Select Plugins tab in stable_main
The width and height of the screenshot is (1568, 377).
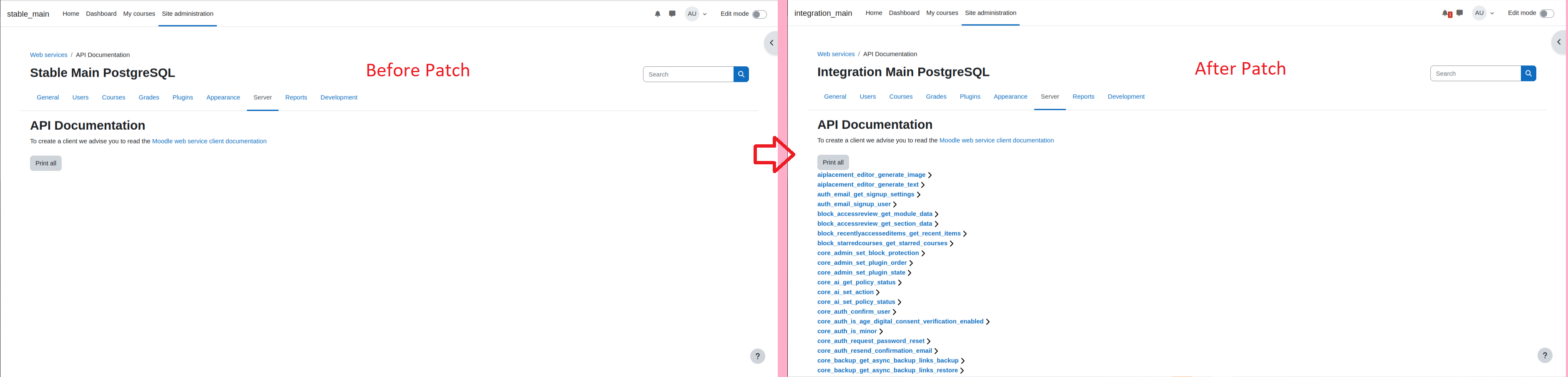[x=183, y=98]
